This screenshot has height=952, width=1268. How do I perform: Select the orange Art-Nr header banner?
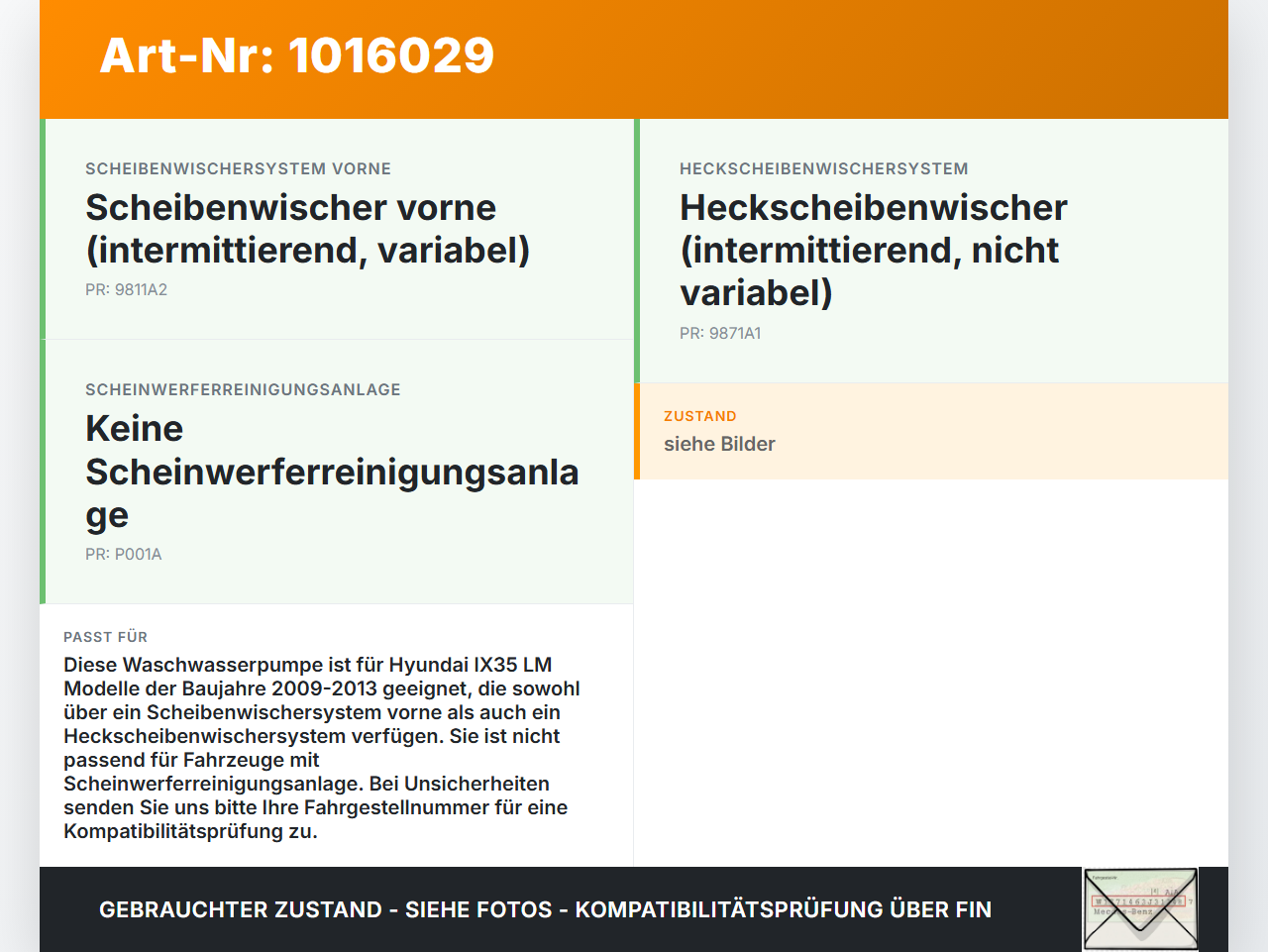point(634,57)
